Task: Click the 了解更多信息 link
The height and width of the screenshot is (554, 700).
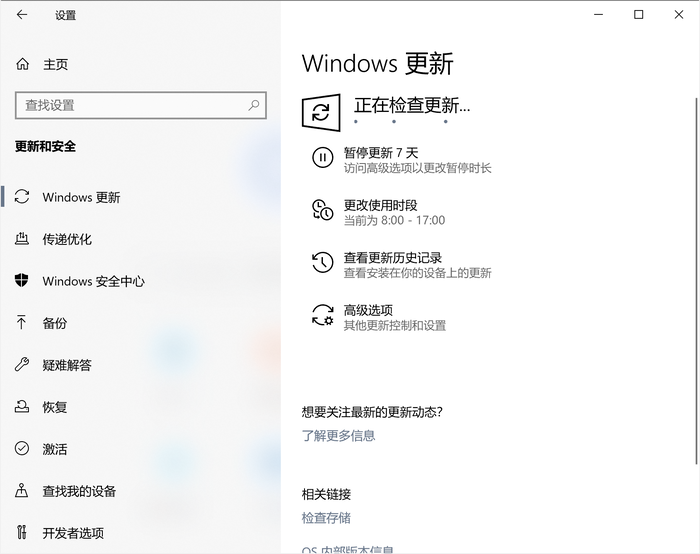Action: [338, 435]
